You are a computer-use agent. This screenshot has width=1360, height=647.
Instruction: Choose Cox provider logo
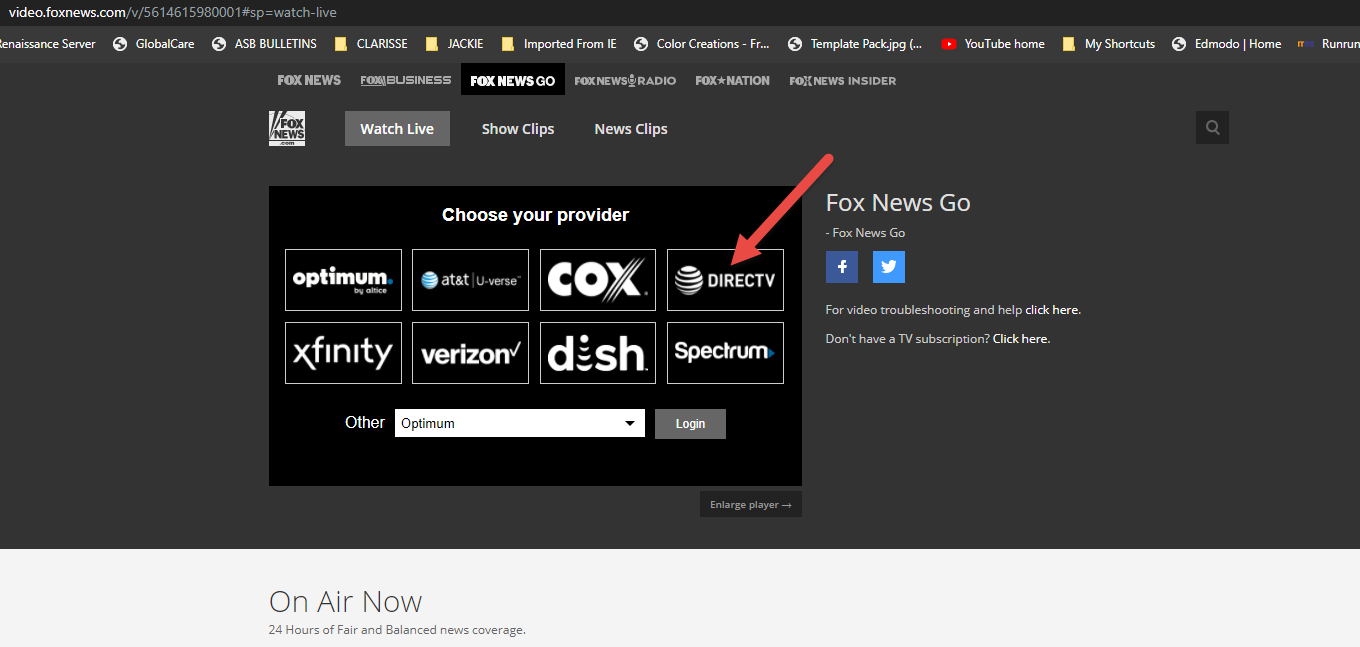598,280
